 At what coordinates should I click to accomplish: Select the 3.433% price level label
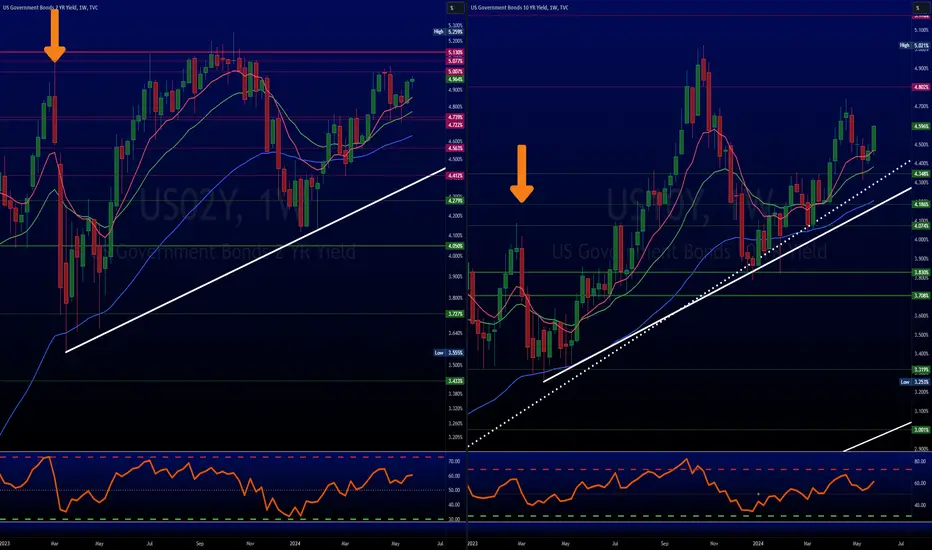coord(455,381)
